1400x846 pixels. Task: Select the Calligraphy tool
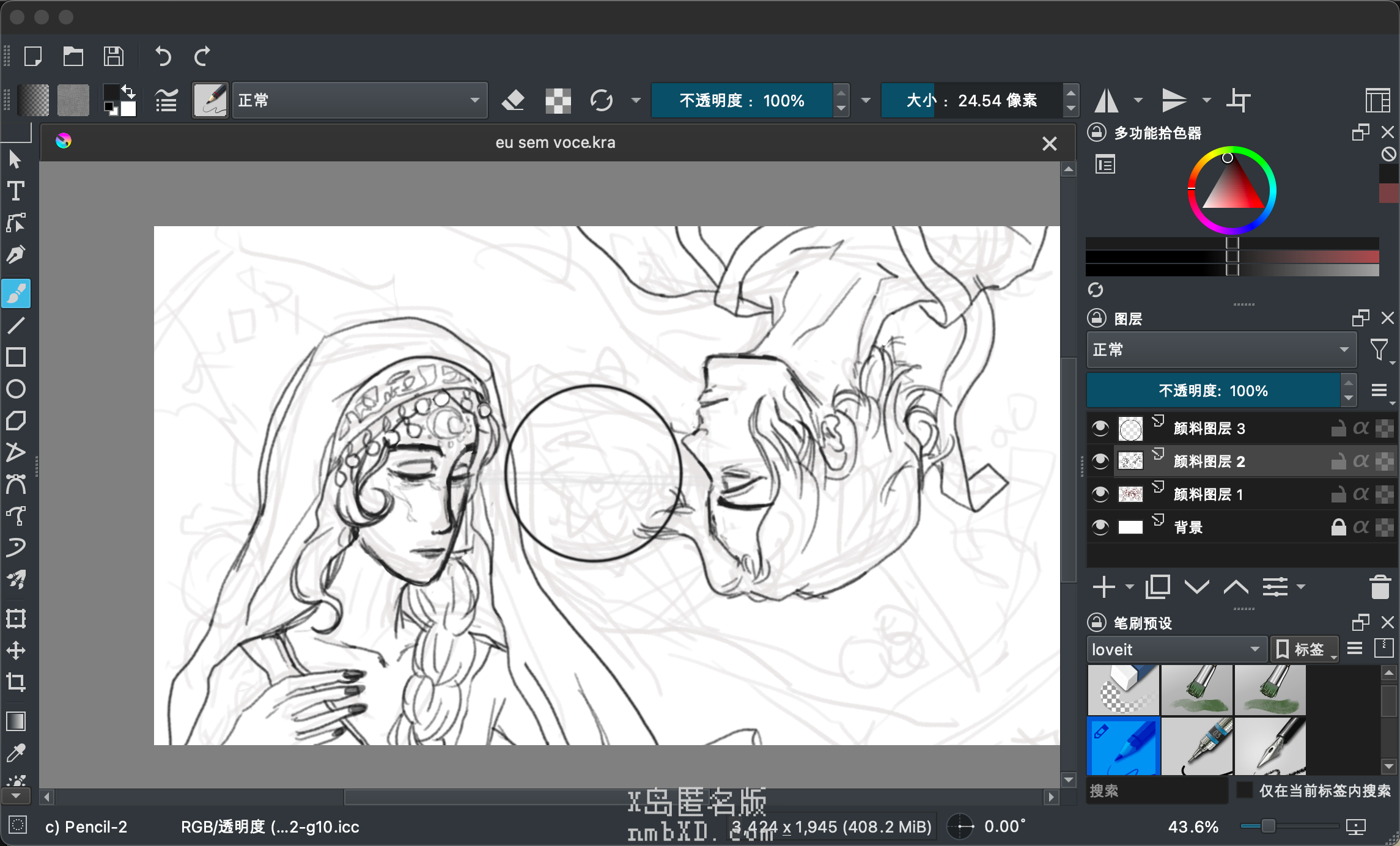coord(16,254)
